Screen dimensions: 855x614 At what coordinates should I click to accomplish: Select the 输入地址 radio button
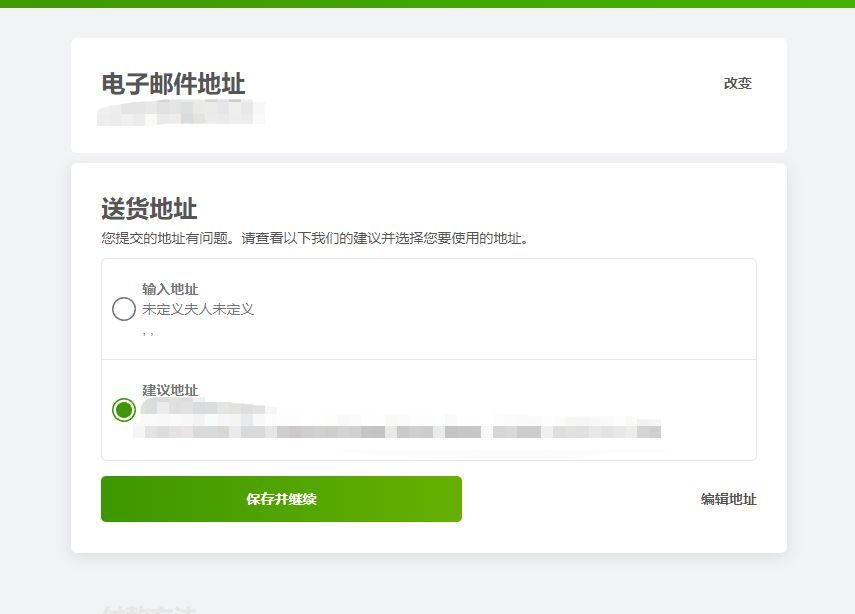(124, 309)
